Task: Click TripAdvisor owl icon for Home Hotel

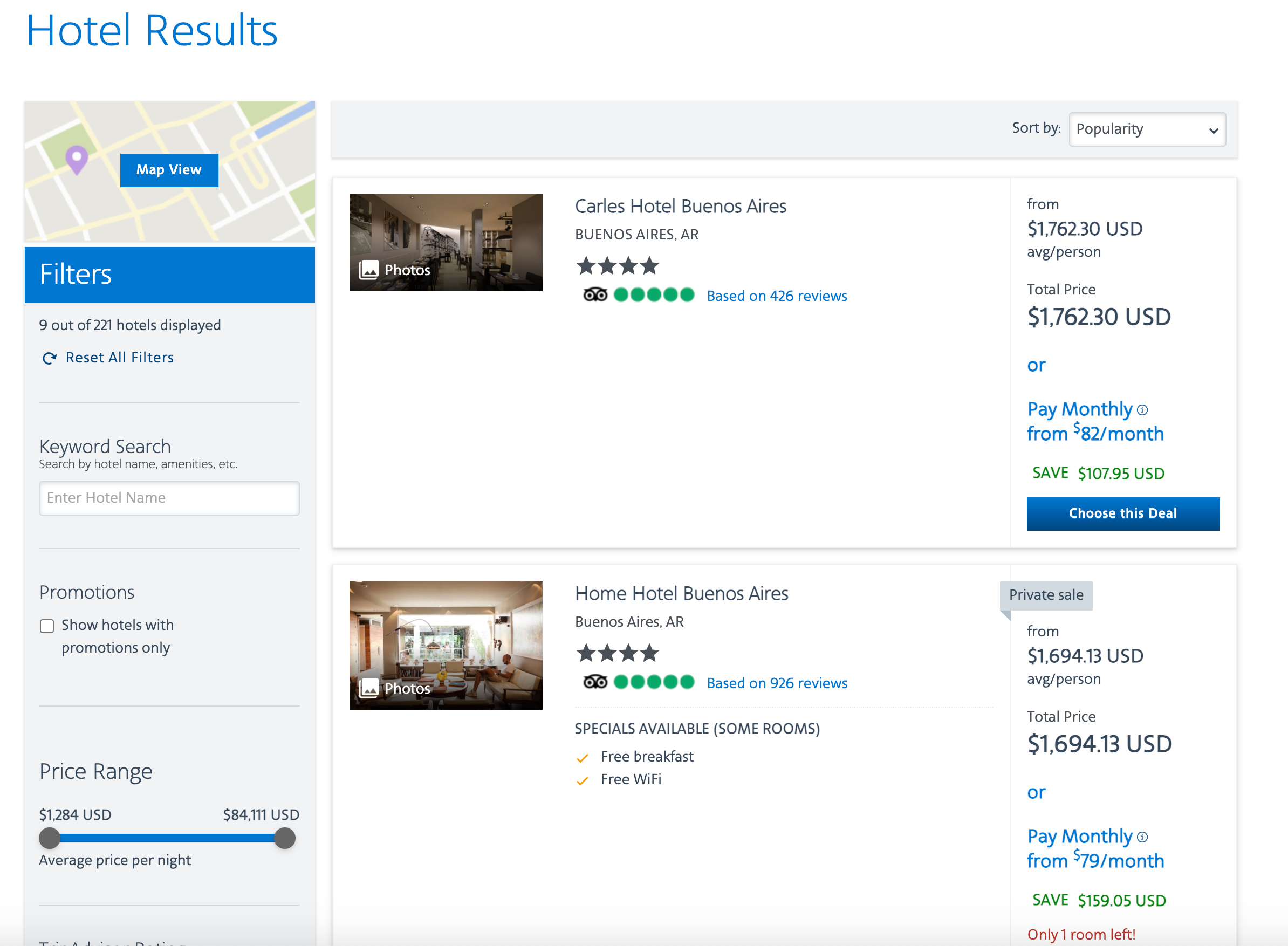Action: click(x=594, y=682)
